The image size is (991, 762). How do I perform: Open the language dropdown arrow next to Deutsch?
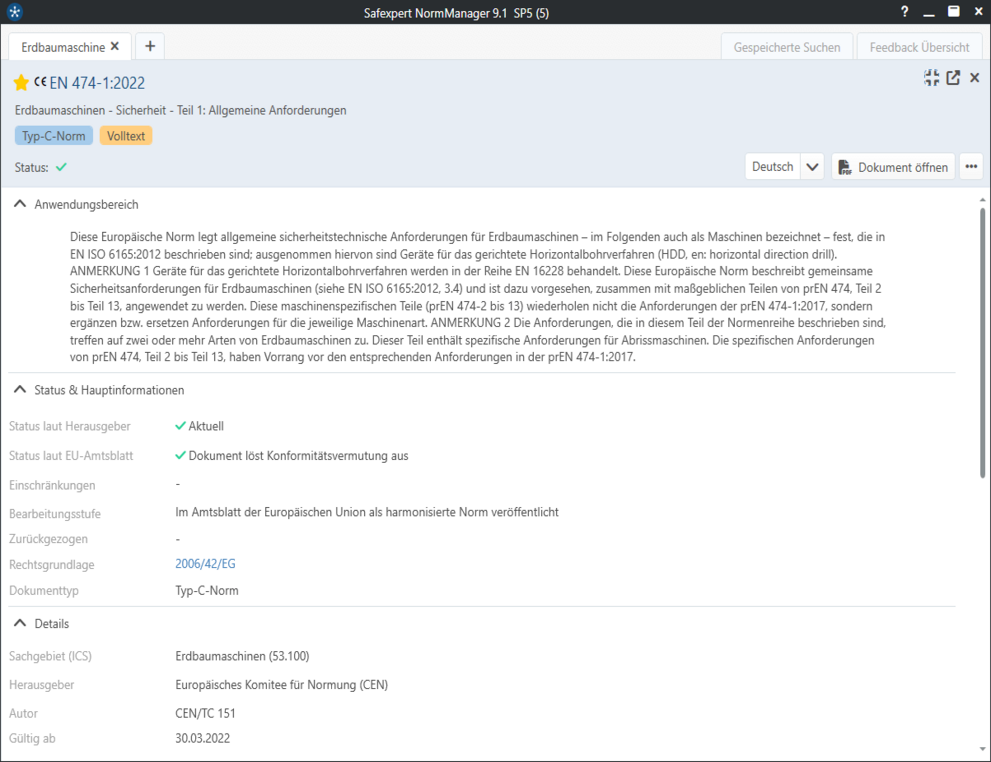coord(813,167)
